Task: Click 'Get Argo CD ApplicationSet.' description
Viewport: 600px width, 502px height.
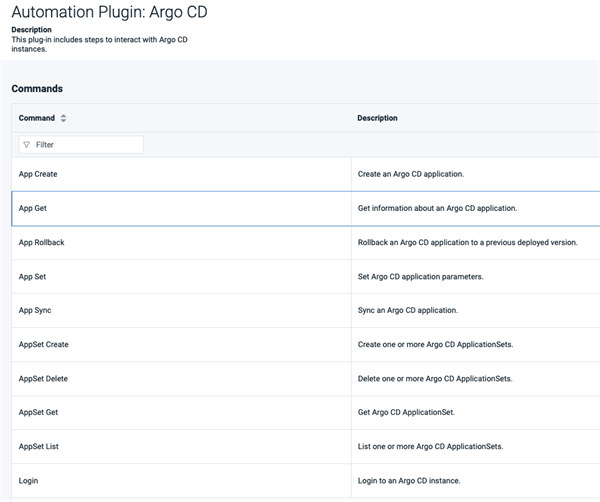Action: (x=406, y=412)
